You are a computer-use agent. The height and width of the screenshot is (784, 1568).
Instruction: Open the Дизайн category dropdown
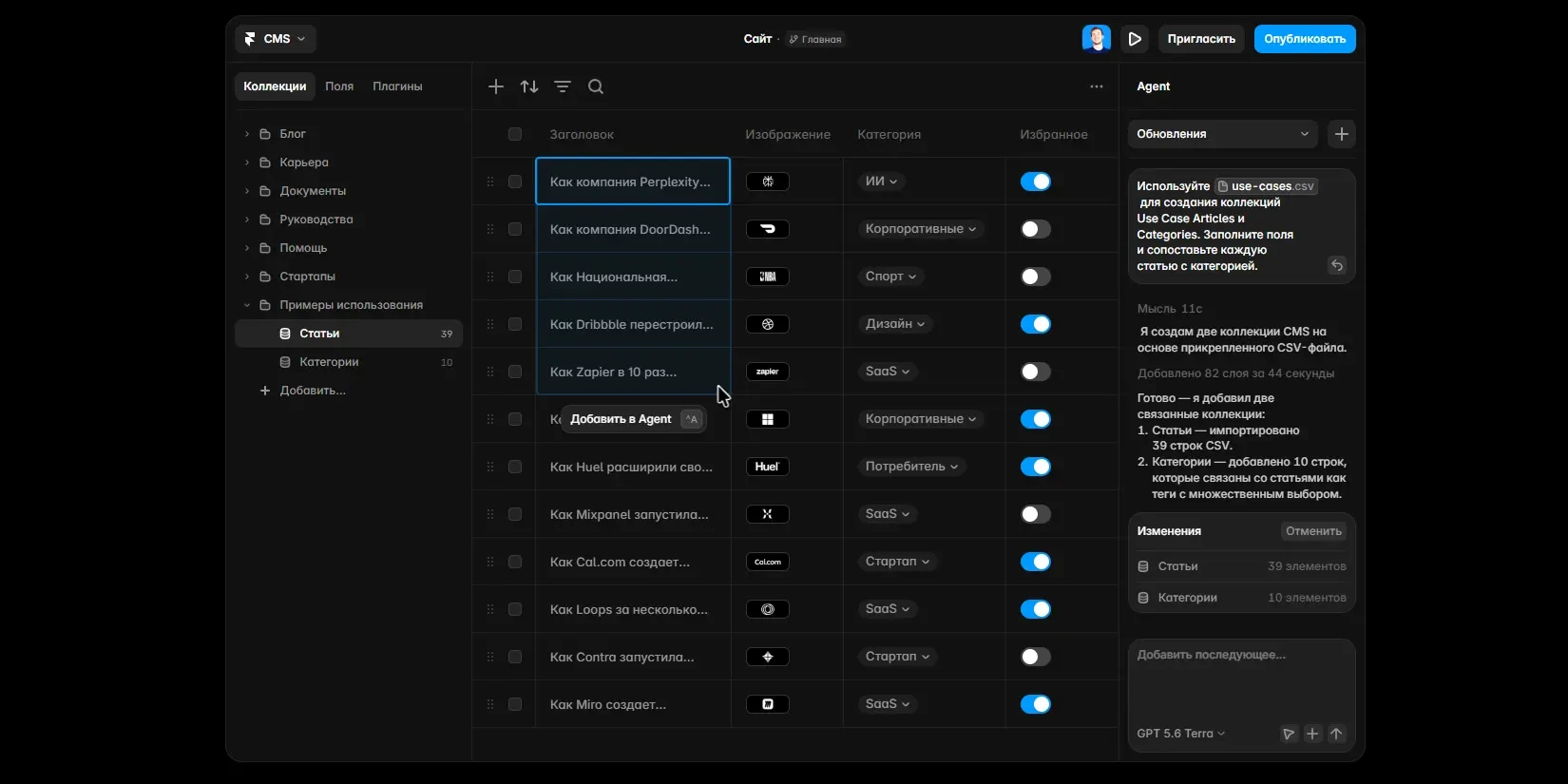click(895, 324)
